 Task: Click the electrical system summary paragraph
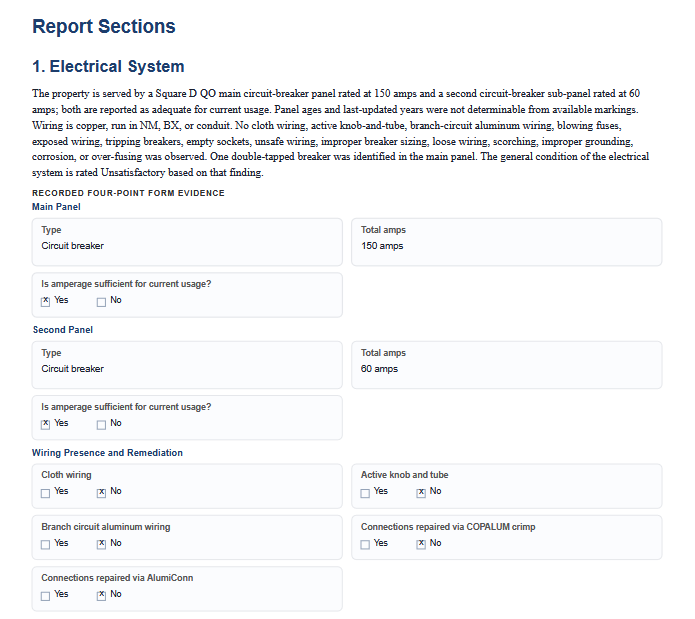(340, 133)
